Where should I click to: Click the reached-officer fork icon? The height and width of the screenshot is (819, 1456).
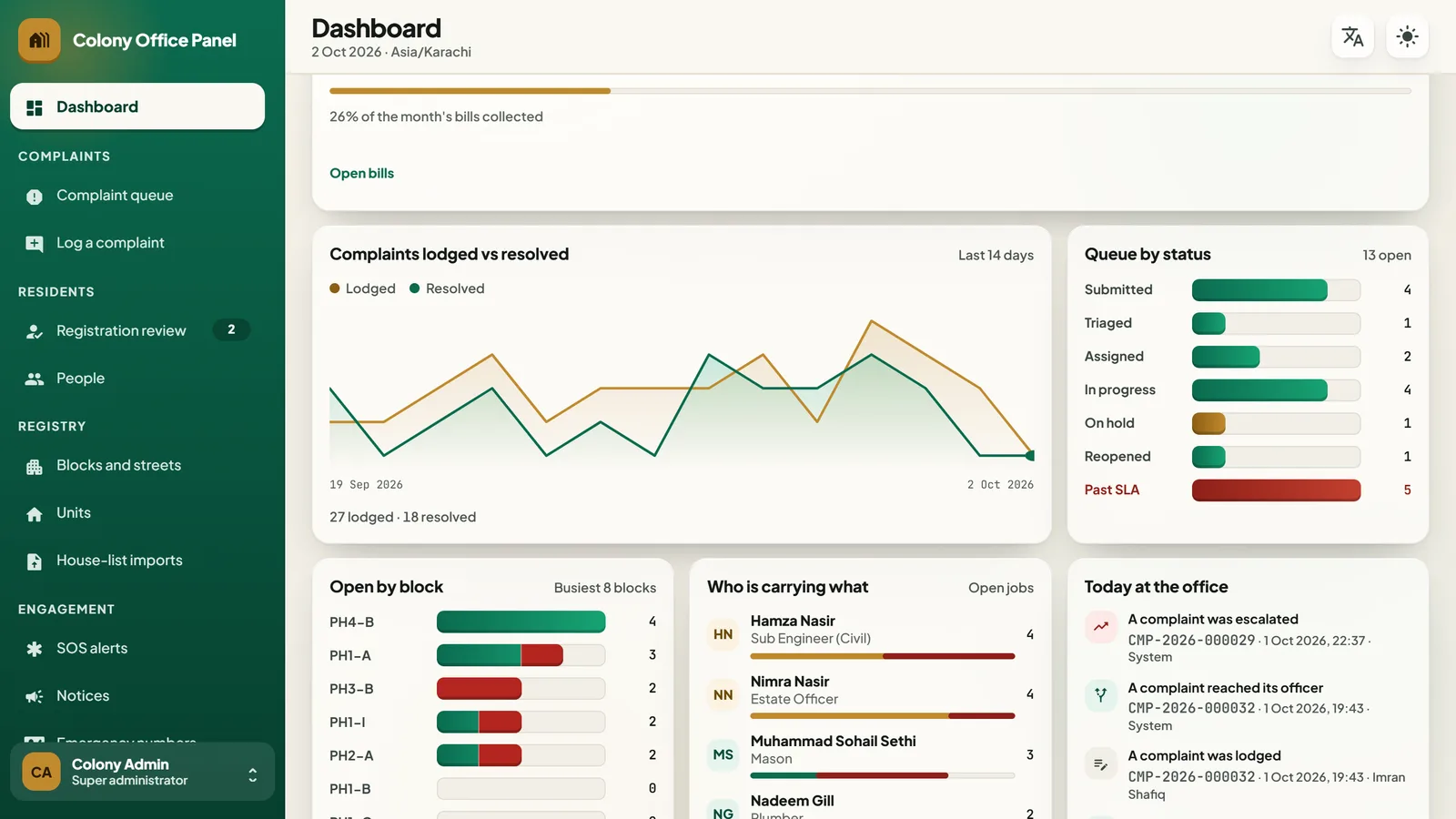pyautogui.click(x=1101, y=695)
